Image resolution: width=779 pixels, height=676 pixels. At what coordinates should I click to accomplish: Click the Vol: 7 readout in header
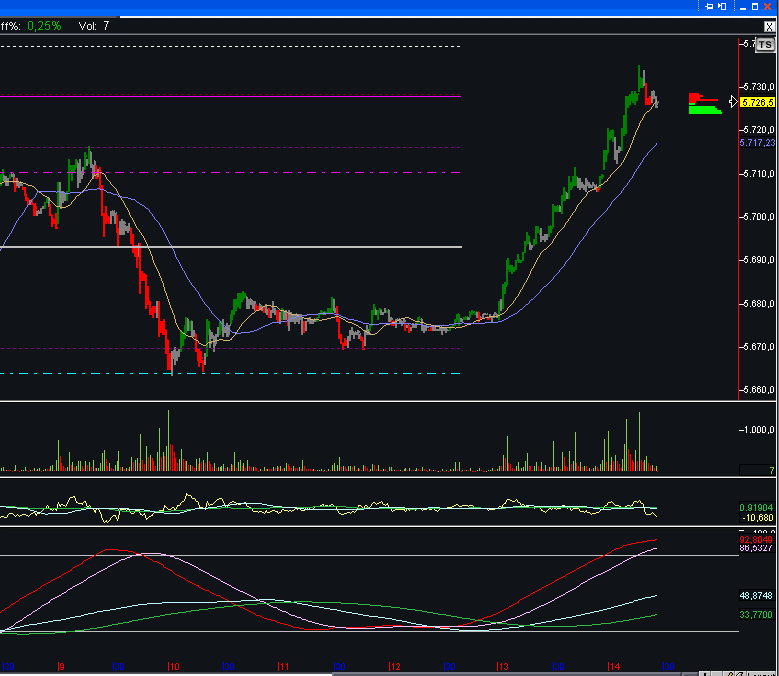(94, 26)
